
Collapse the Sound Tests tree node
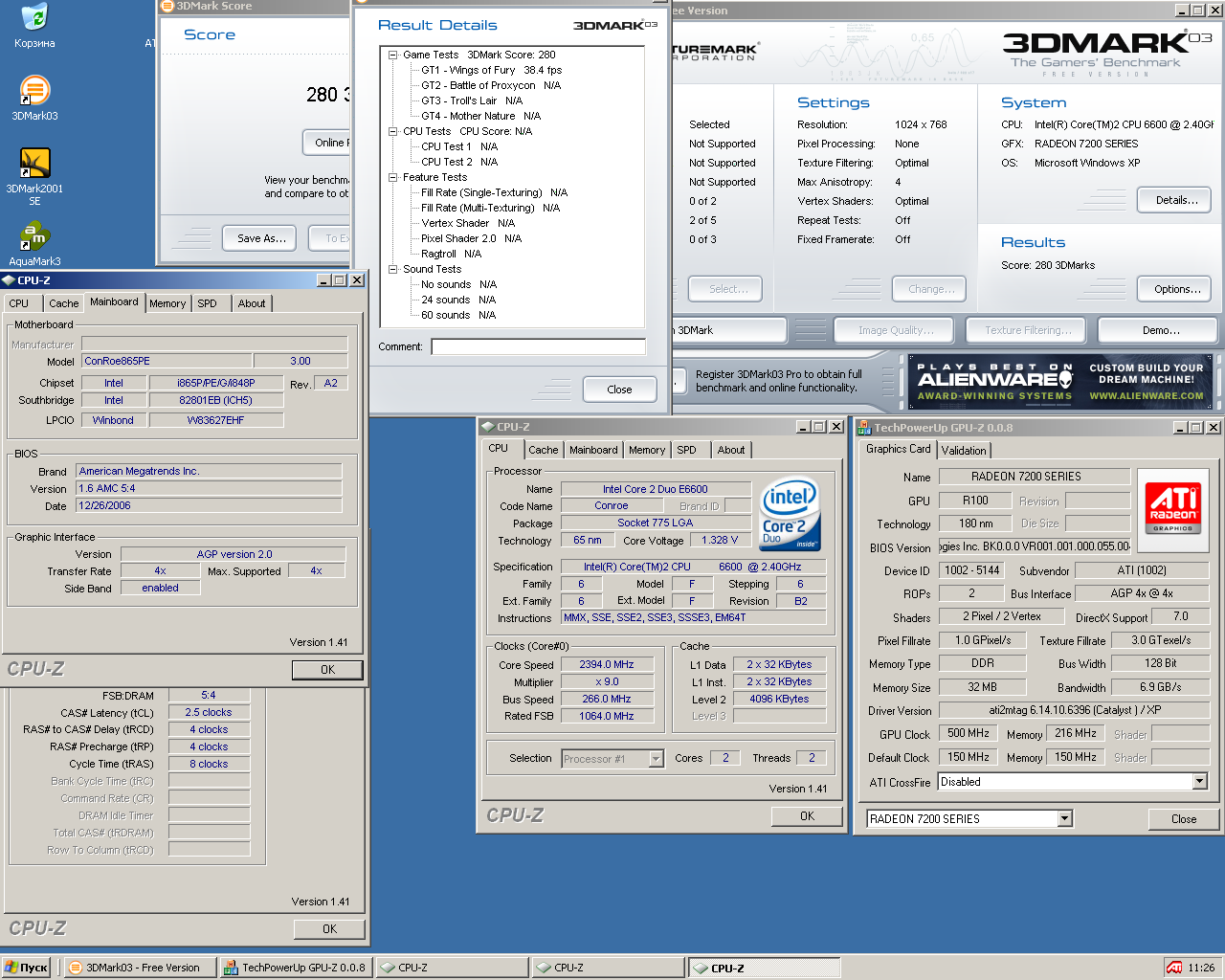pos(392,269)
